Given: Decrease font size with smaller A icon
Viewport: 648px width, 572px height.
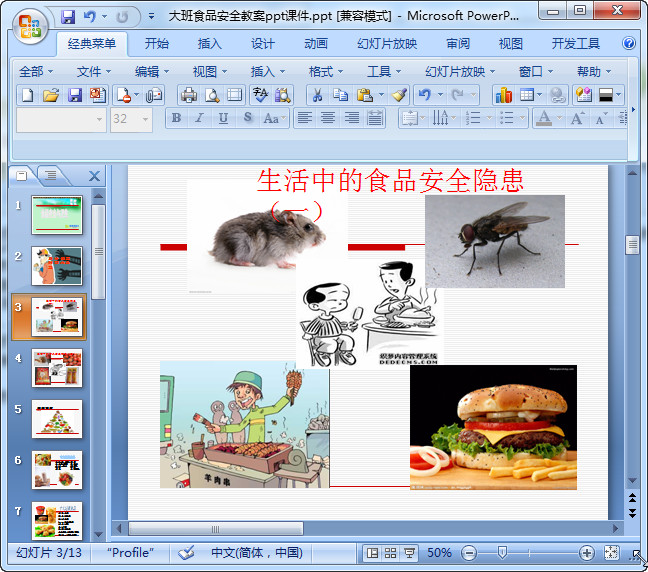Looking at the screenshot, I should point(601,118).
